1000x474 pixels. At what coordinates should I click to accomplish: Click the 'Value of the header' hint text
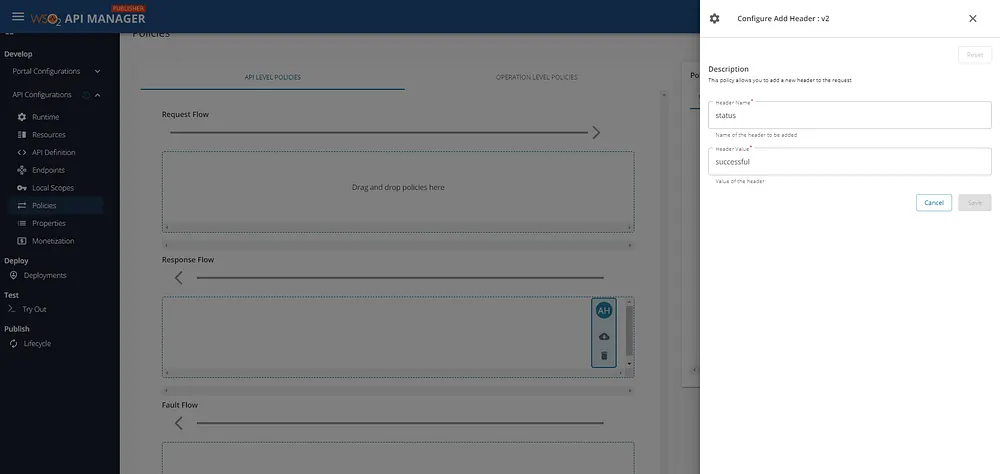740,181
